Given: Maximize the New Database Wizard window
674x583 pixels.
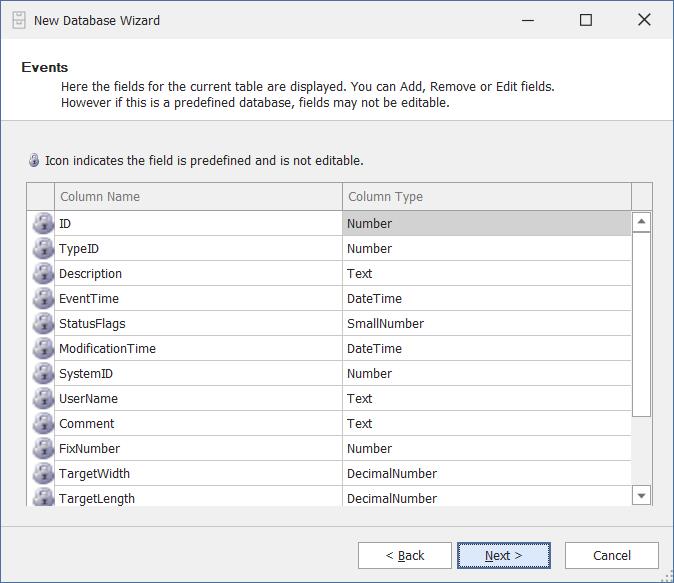Looking at the screenshot, I should 586,20.
